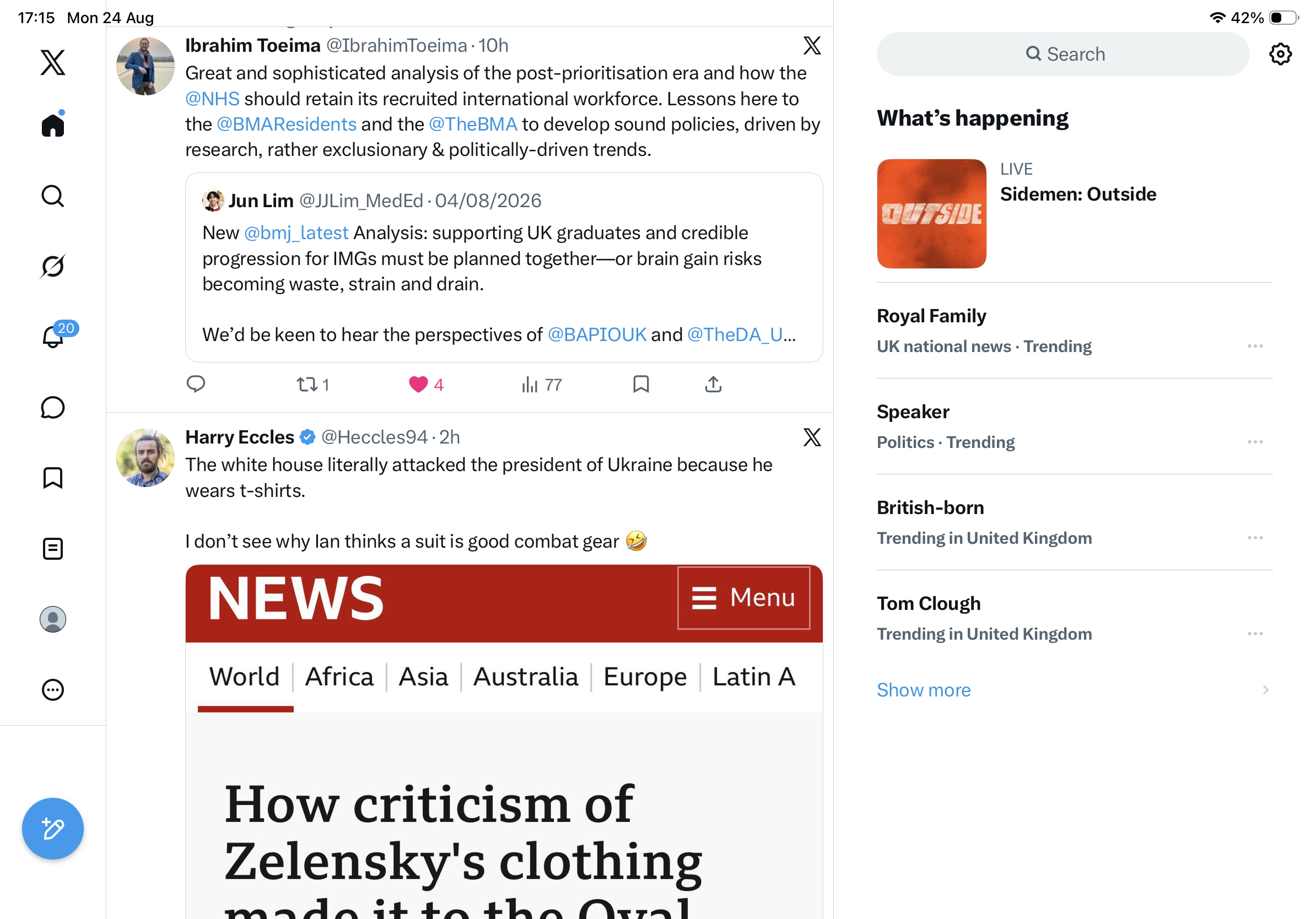Open more options for Speaker trend
This screenshot has height=919, width=1316.
click(x=1255, y=442)
